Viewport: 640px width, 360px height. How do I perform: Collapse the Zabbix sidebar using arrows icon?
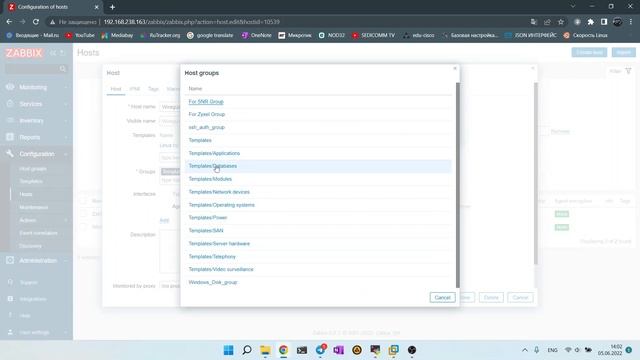pos(53,53)
